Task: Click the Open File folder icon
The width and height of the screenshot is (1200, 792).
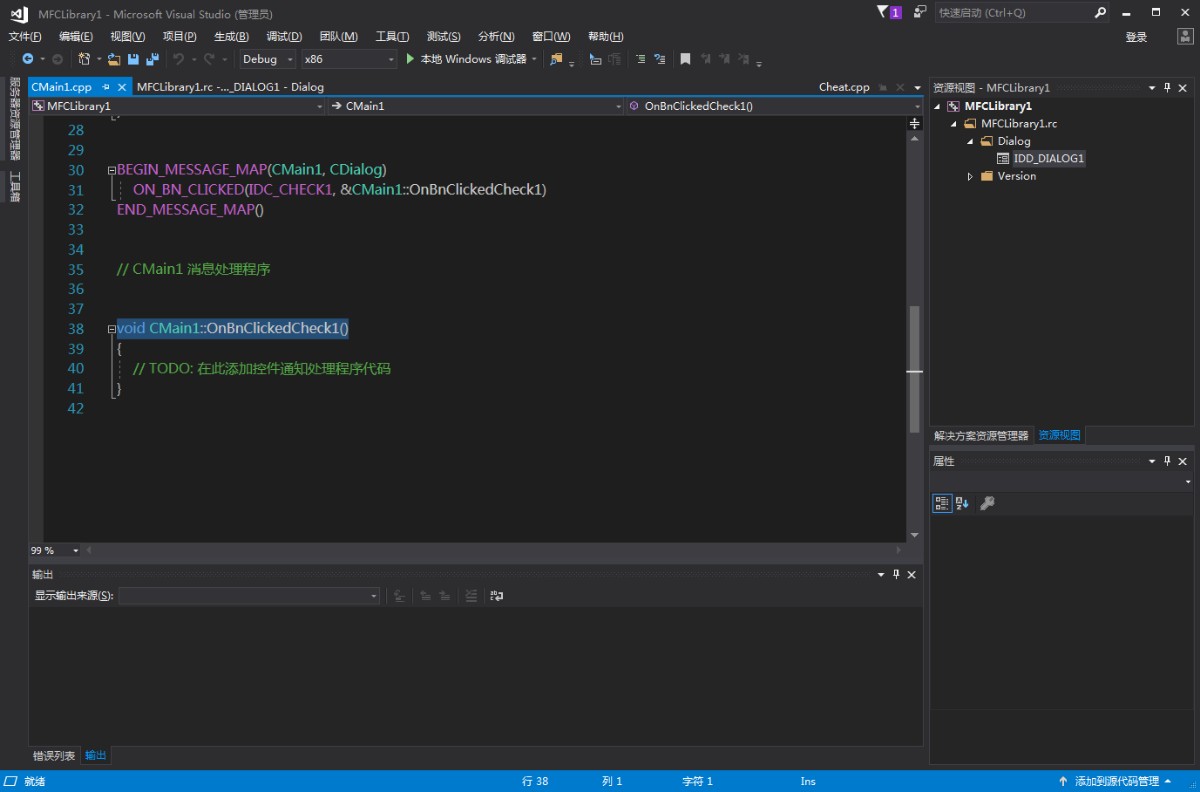Action: (x=114, y=59)
